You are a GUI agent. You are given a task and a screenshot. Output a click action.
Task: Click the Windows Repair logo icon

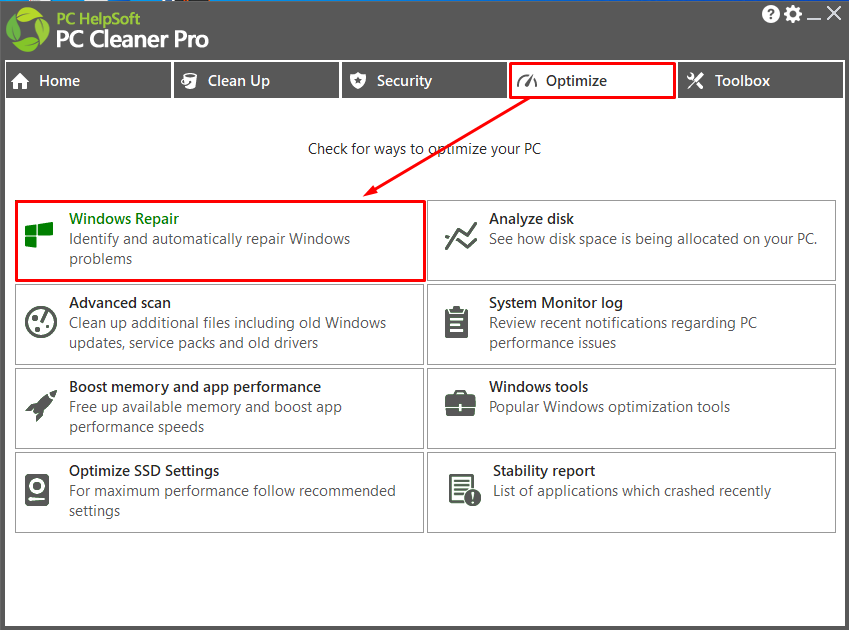pos(39,234)
